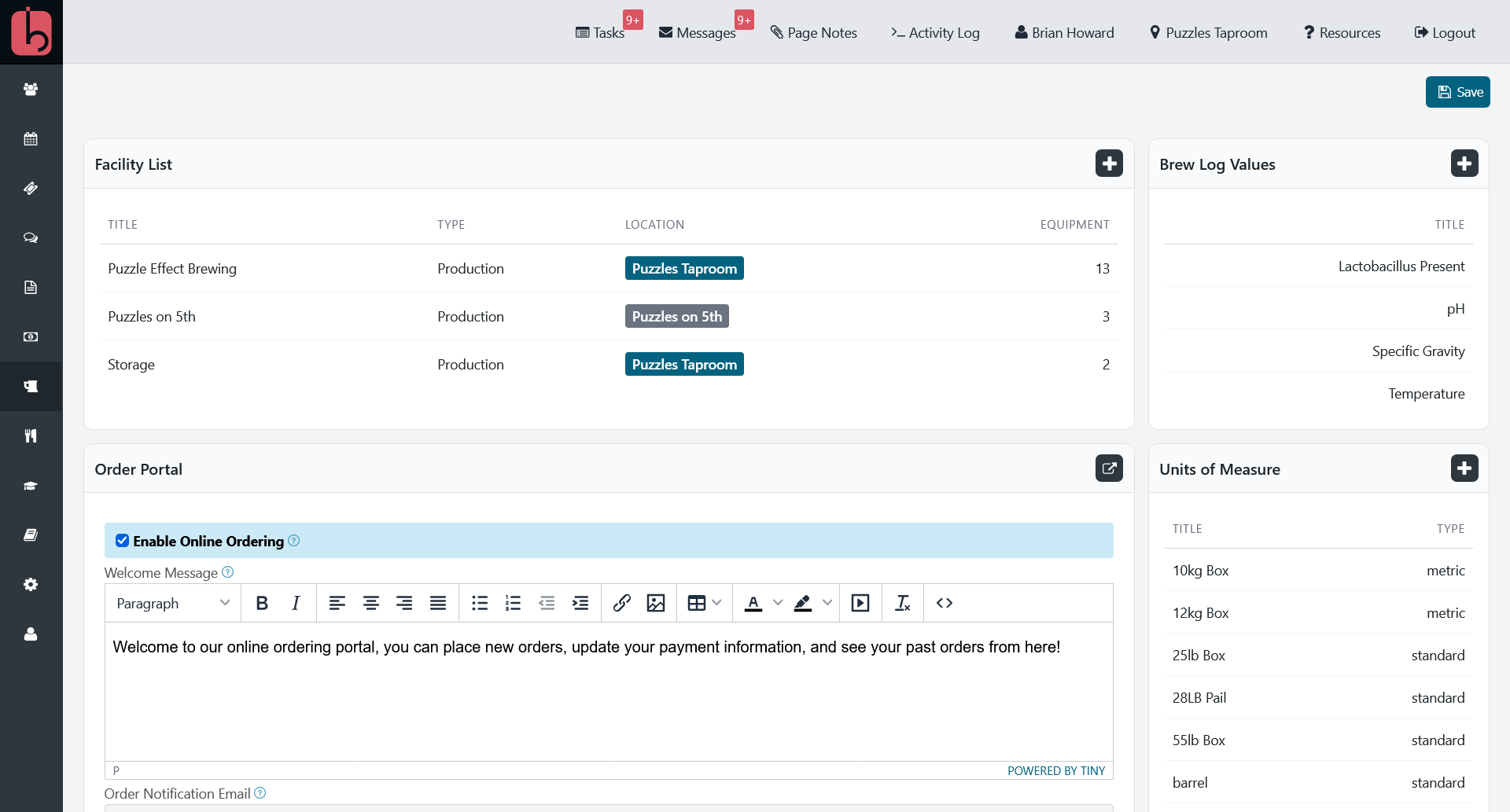The height and width of the screenshot is (812, 1510).
Task: Add a new Brew Log Value
Action: pos(1464,164)
